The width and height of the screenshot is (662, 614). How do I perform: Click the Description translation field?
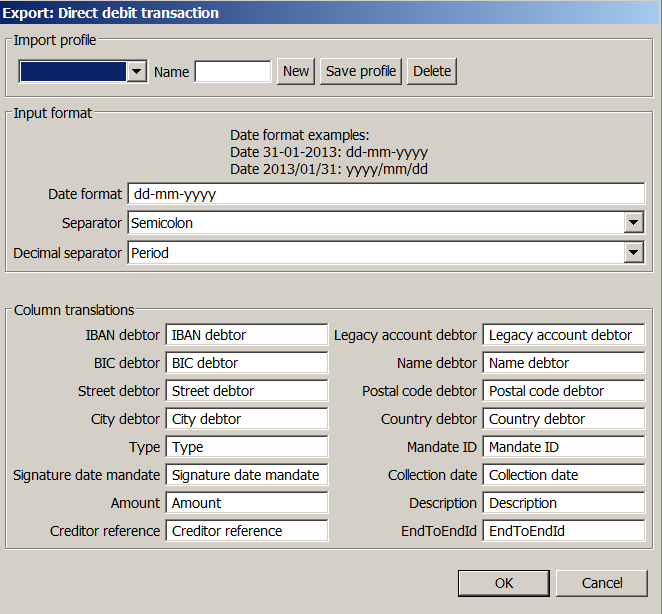(564, 503)
